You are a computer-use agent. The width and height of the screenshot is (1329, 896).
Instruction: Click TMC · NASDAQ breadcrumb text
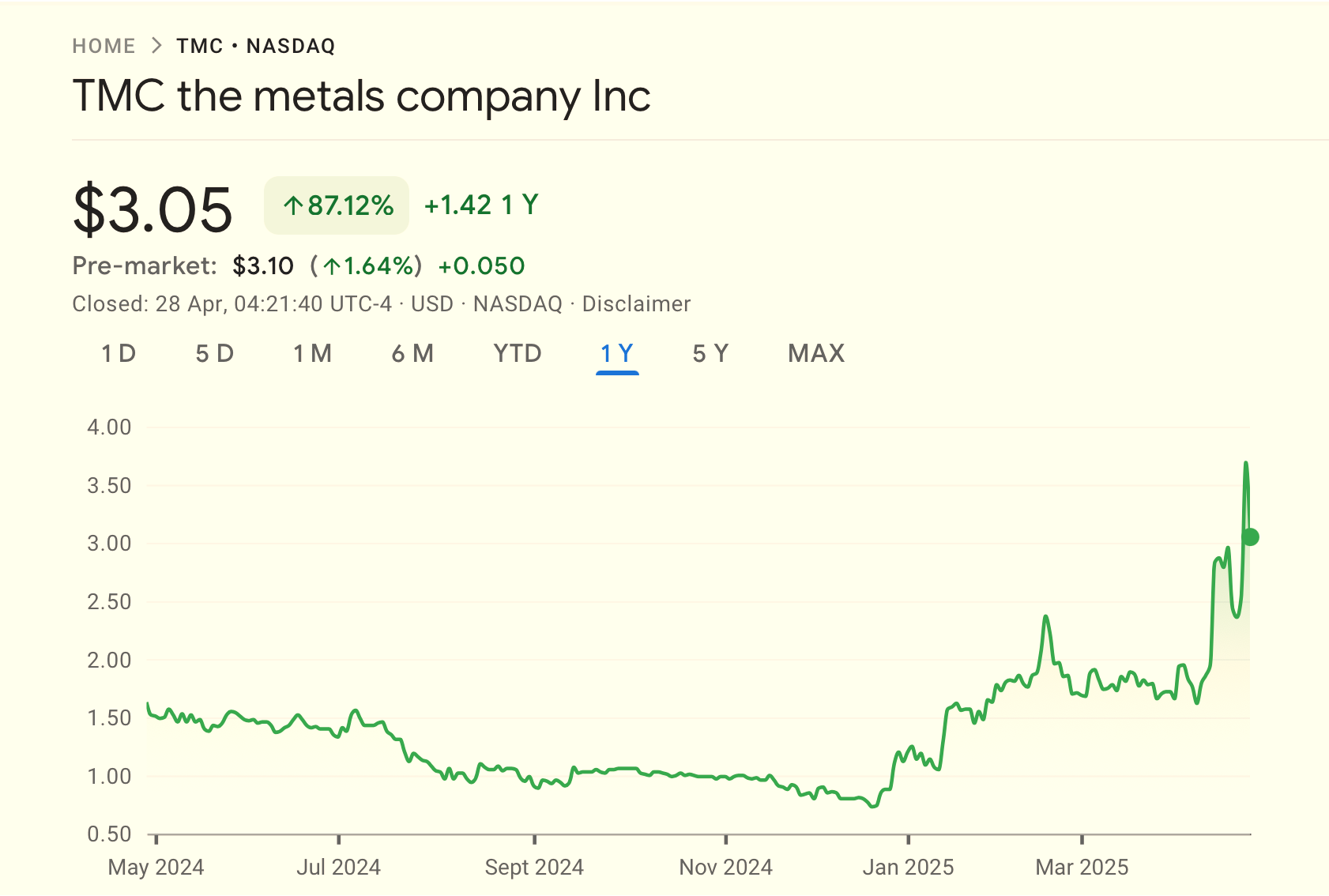[x=255, y=46]
